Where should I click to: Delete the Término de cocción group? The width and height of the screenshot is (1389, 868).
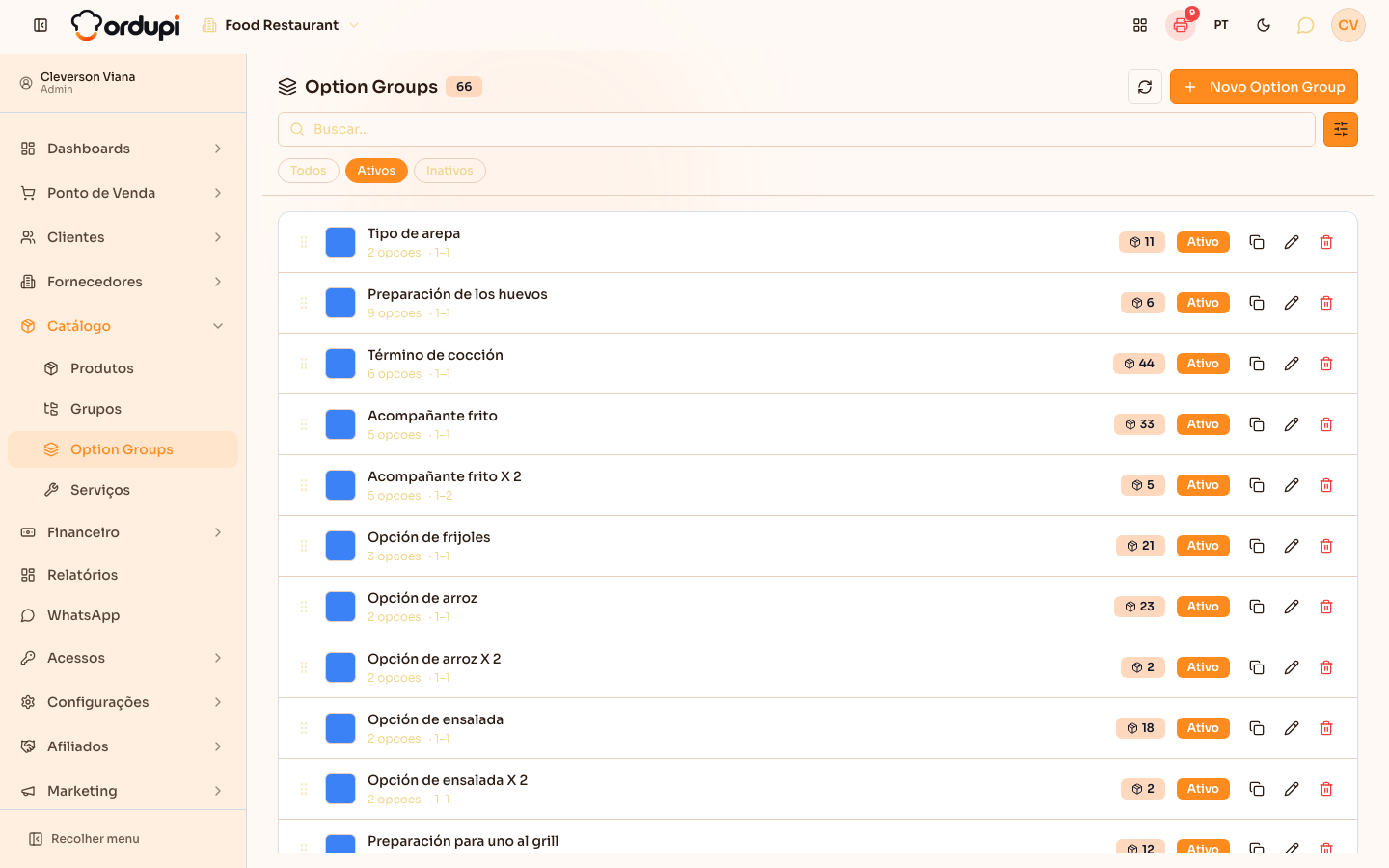(1326, 364)
